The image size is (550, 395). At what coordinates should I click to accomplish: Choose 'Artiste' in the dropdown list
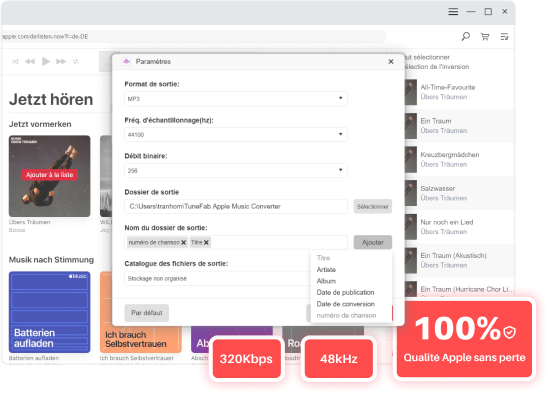[x=326, y=269]
